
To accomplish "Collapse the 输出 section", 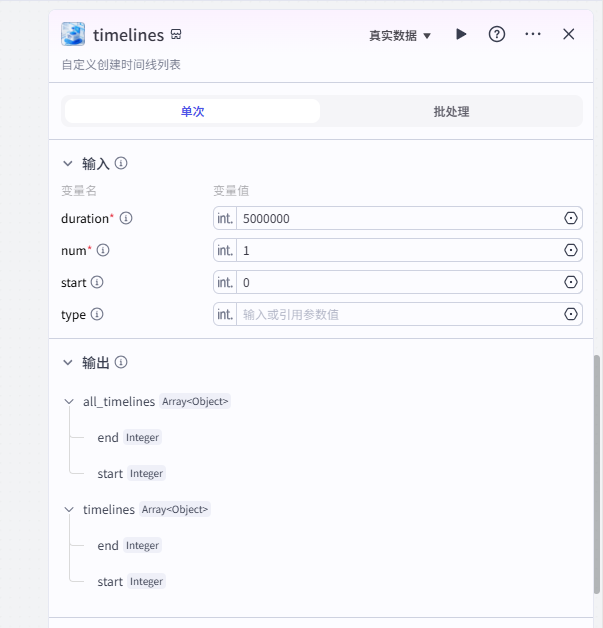I will click(x=68, y=362).
